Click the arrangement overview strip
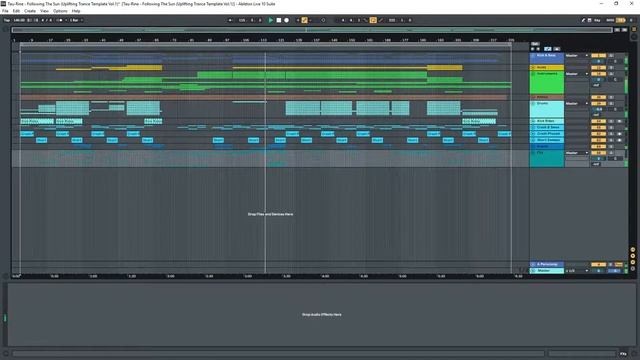Screen dimensions: 640x360 coord(312,30)
